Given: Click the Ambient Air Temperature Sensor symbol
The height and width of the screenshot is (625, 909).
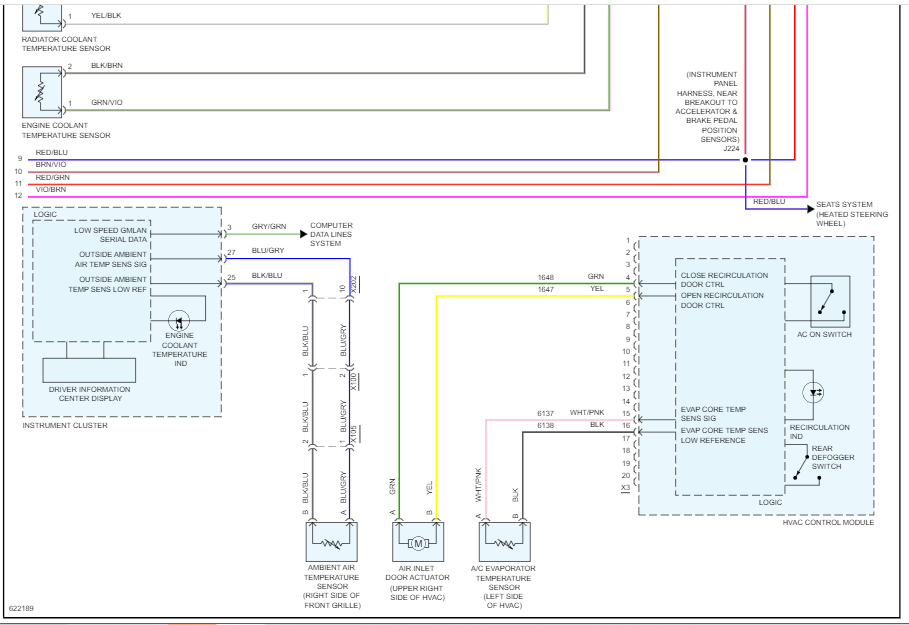Looking at the screenshot, I should tap(330, 542).
